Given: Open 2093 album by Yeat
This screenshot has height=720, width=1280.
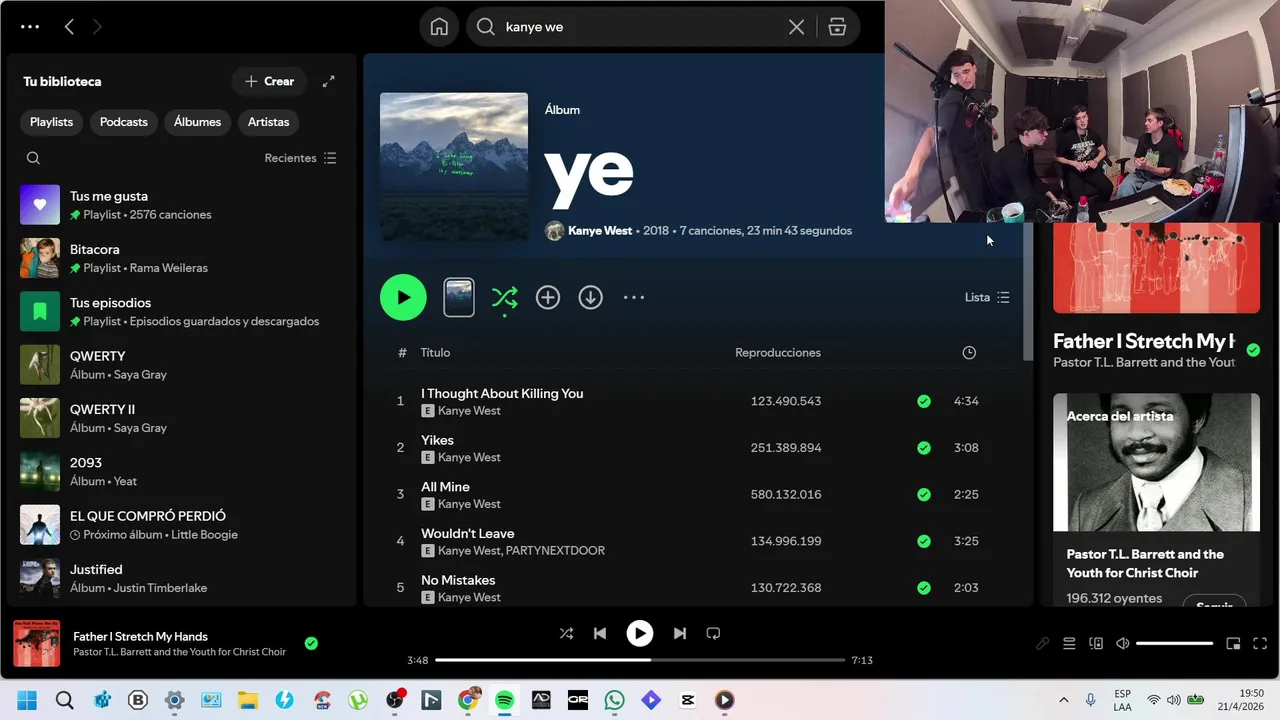Looking at the screenshot, I should click(x=182, y=471).
